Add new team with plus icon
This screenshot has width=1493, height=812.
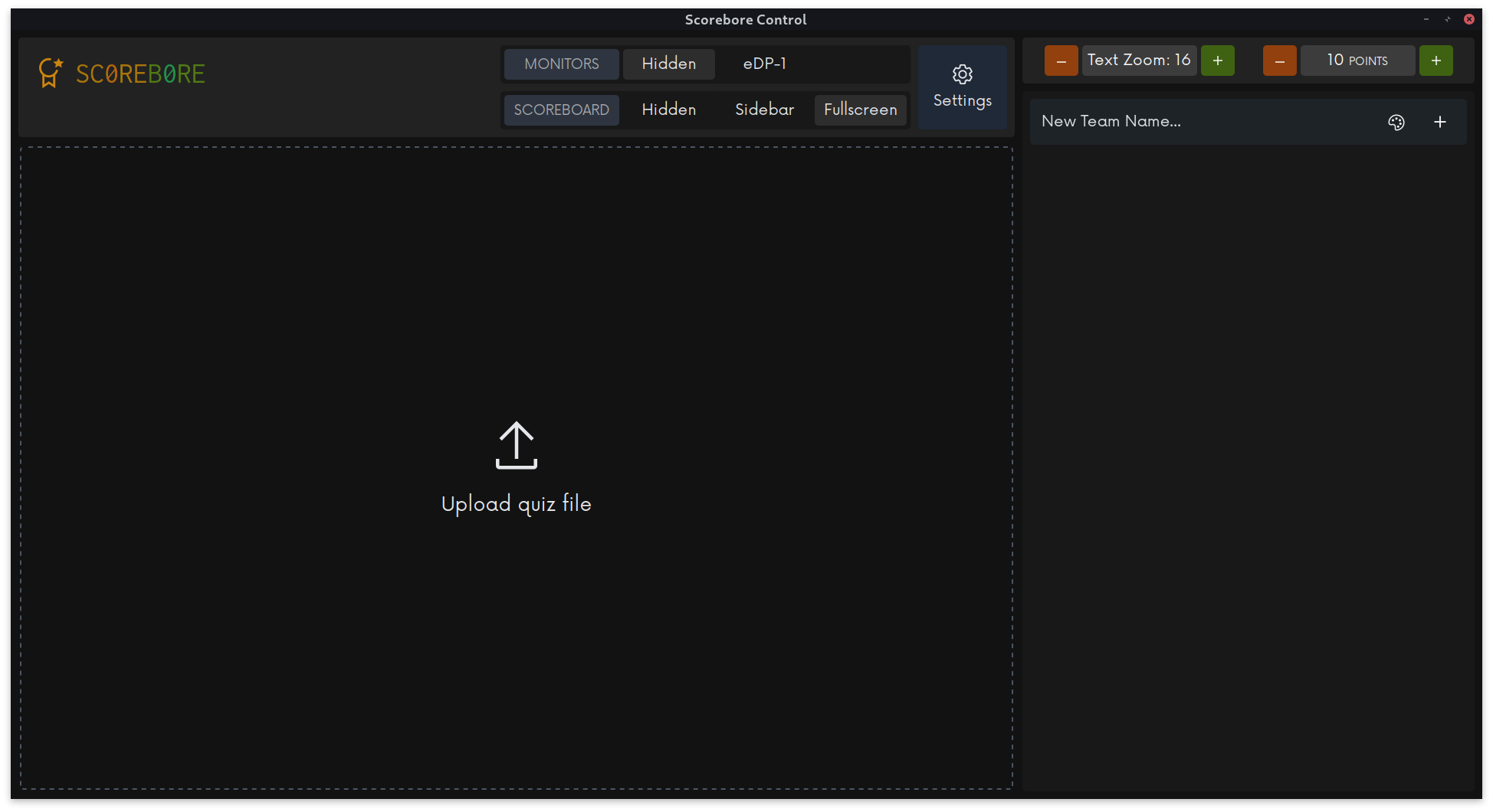point(1439,122)
